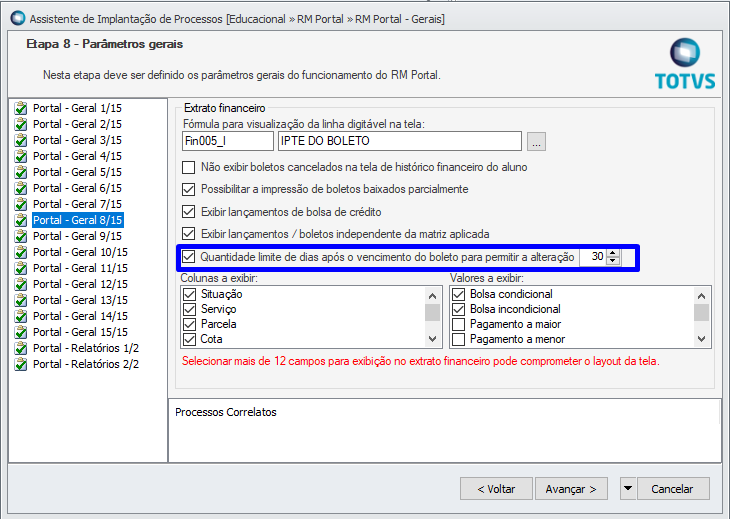Uncheck Parcela column checkbox
The width and height of the screenshot is (730, 519).
click(189, 324)
